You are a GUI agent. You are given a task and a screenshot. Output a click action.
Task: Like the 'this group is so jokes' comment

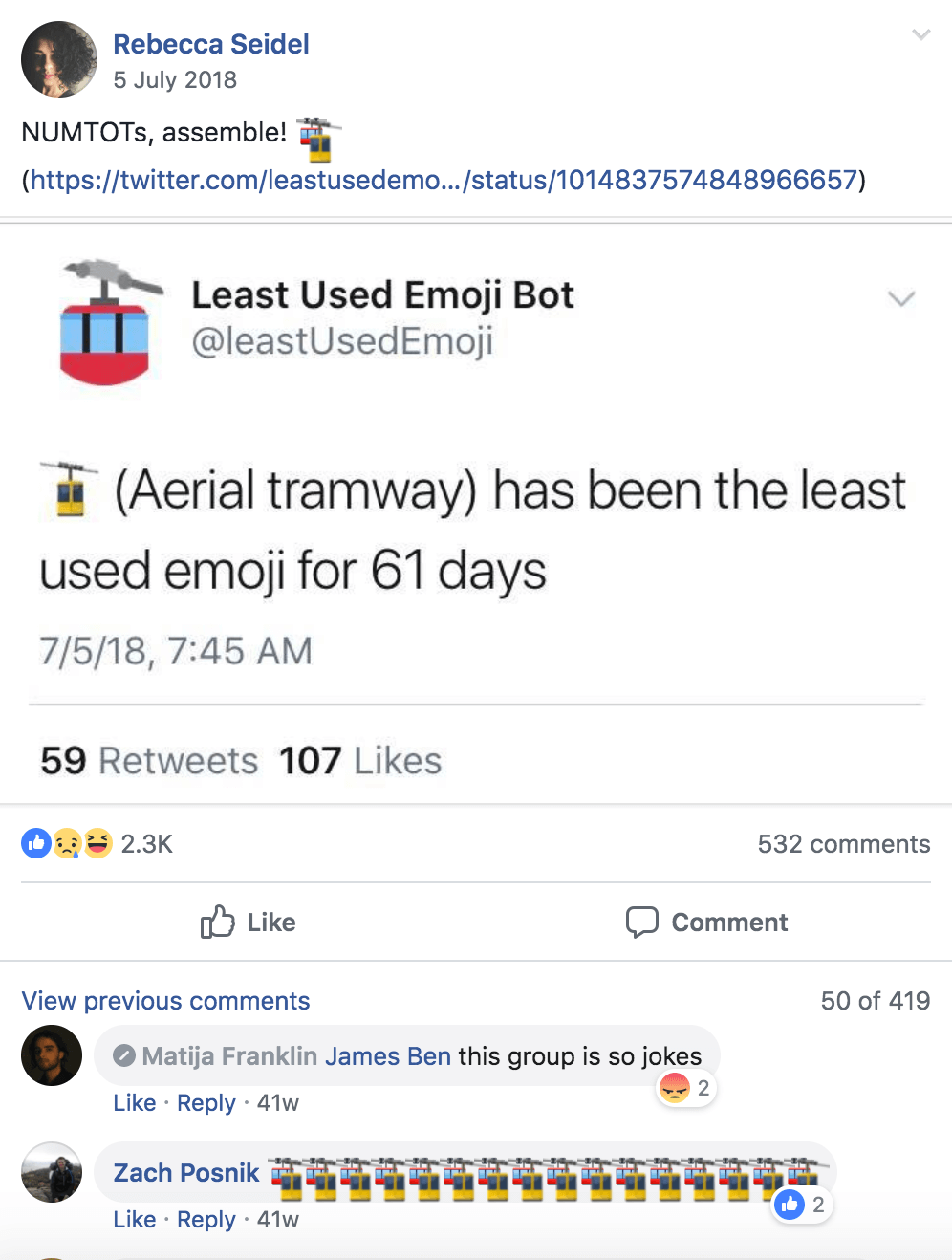pos(134,1103)
